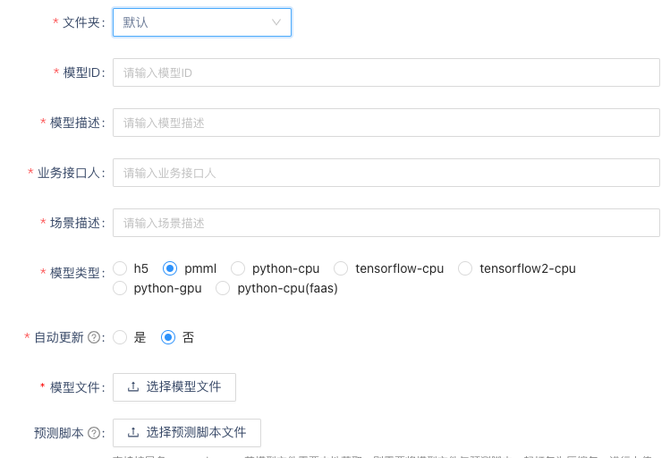The width and height of the screenshot is (670, 458).
Task: Select the pmml model type radio
Action: tap(170, 268)
